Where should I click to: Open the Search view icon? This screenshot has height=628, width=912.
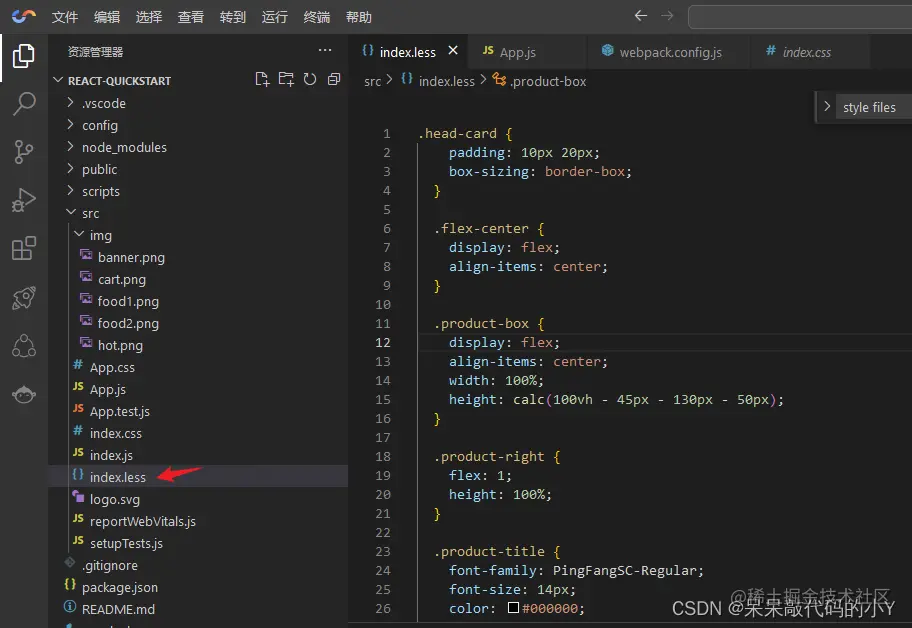(x=24, y=104)
